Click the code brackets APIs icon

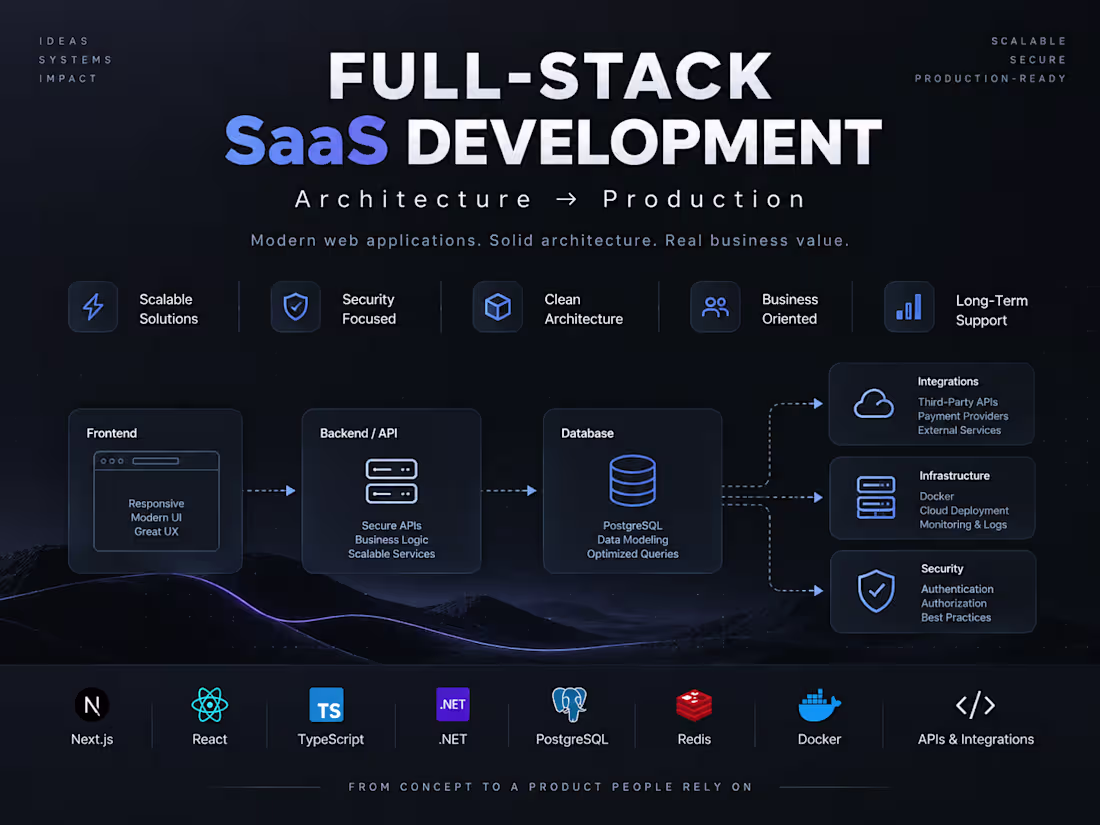[975, 705]
